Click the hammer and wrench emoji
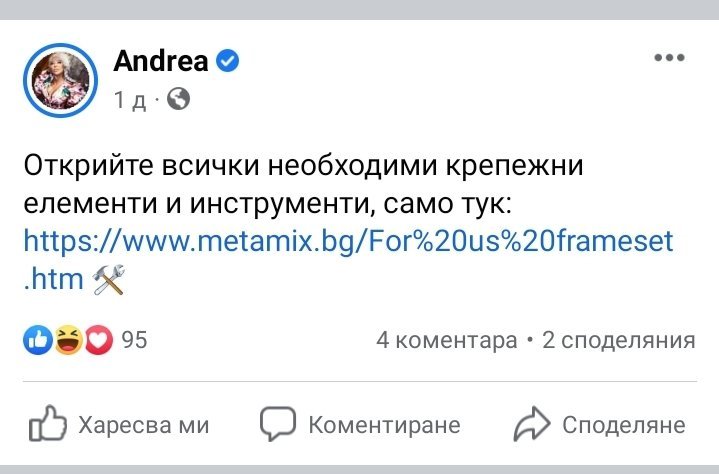The image size is (719, 474). 107,282
